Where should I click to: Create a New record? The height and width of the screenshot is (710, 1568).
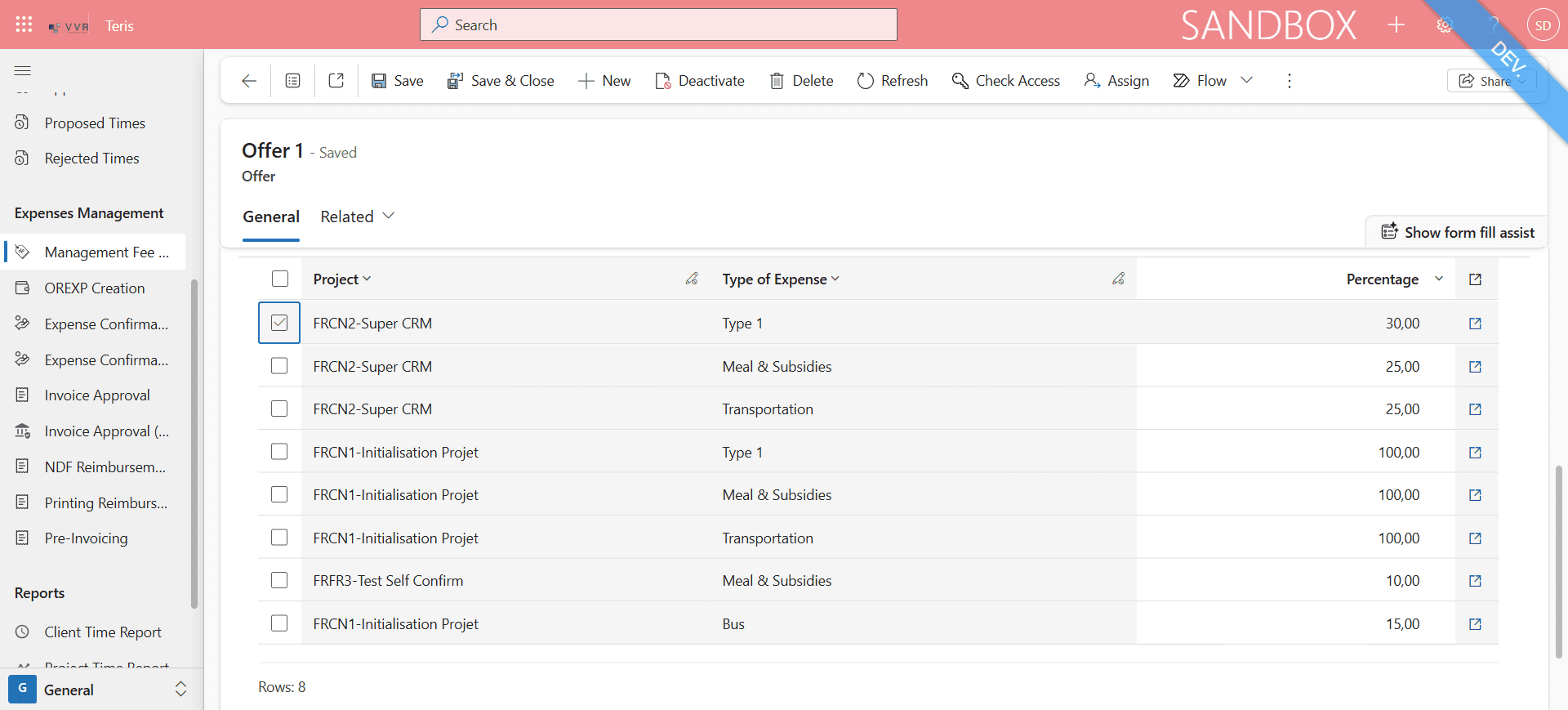604,81
